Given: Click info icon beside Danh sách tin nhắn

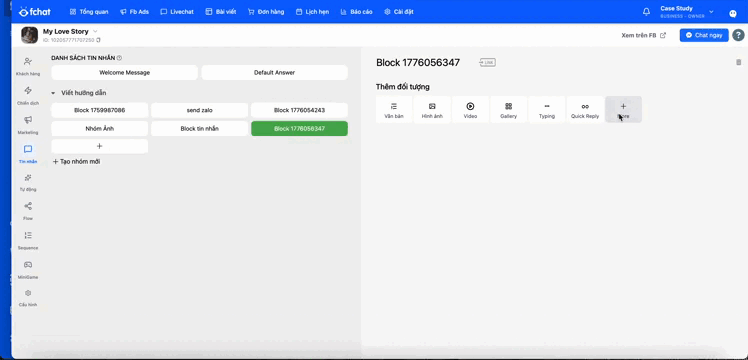Looking at the screenshot, I should [x=119, y=58].
